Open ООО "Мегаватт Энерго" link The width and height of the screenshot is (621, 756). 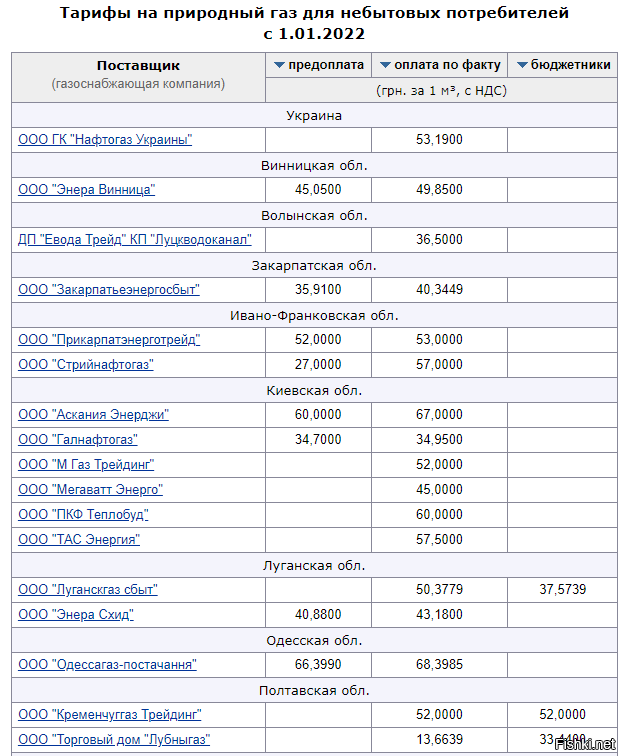click(x=91, y=490)
